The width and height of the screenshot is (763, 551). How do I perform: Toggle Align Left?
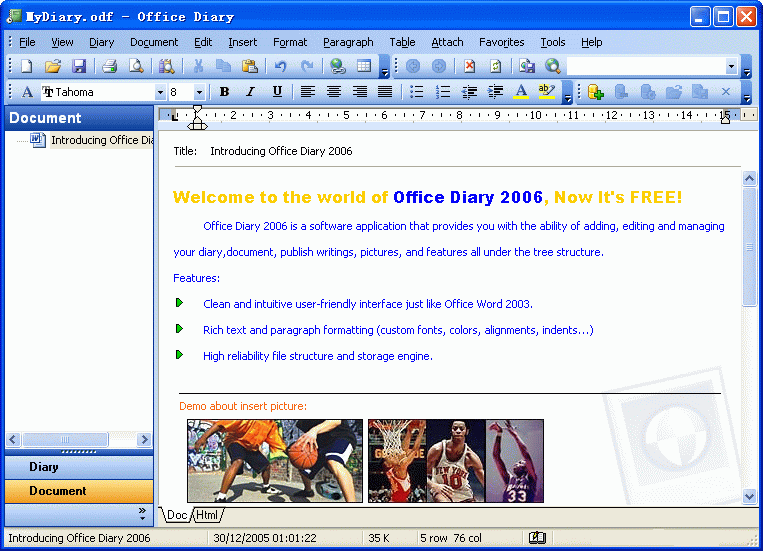coord(308,92)
